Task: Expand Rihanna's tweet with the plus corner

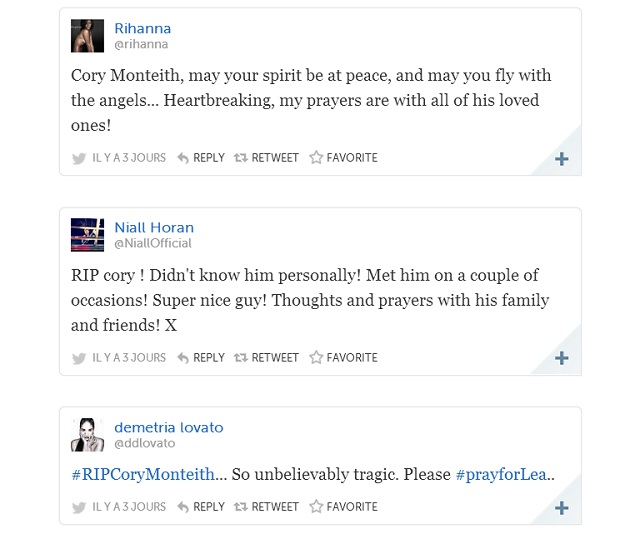Action: coord(561,159)
